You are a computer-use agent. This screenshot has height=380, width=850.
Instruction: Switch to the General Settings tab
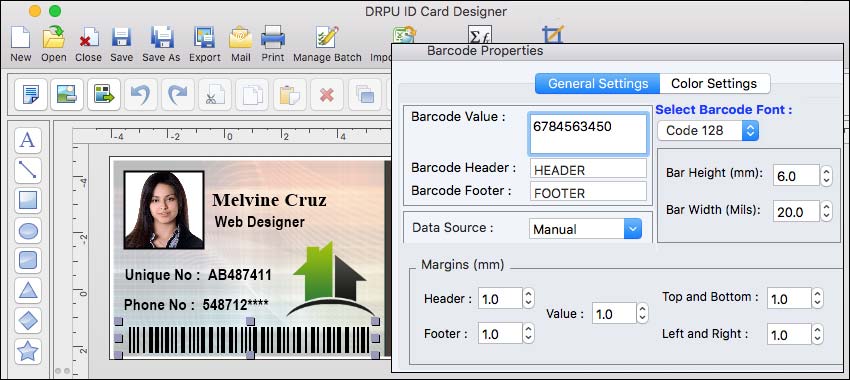coord(597,83)
